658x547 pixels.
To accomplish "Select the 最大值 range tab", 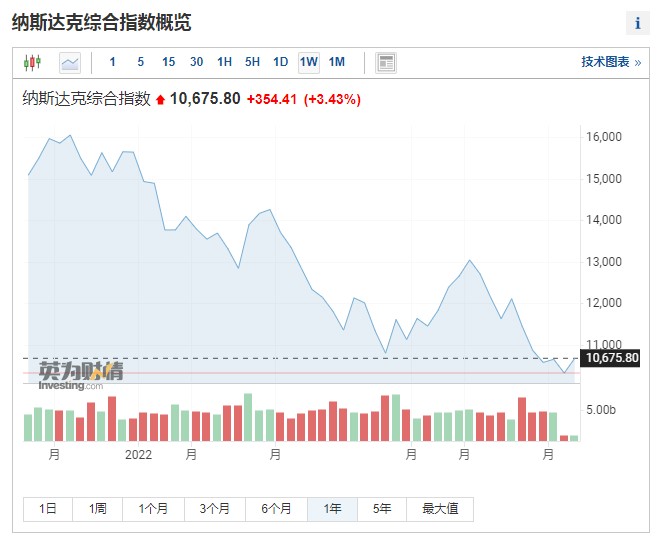I will (440, 509).
